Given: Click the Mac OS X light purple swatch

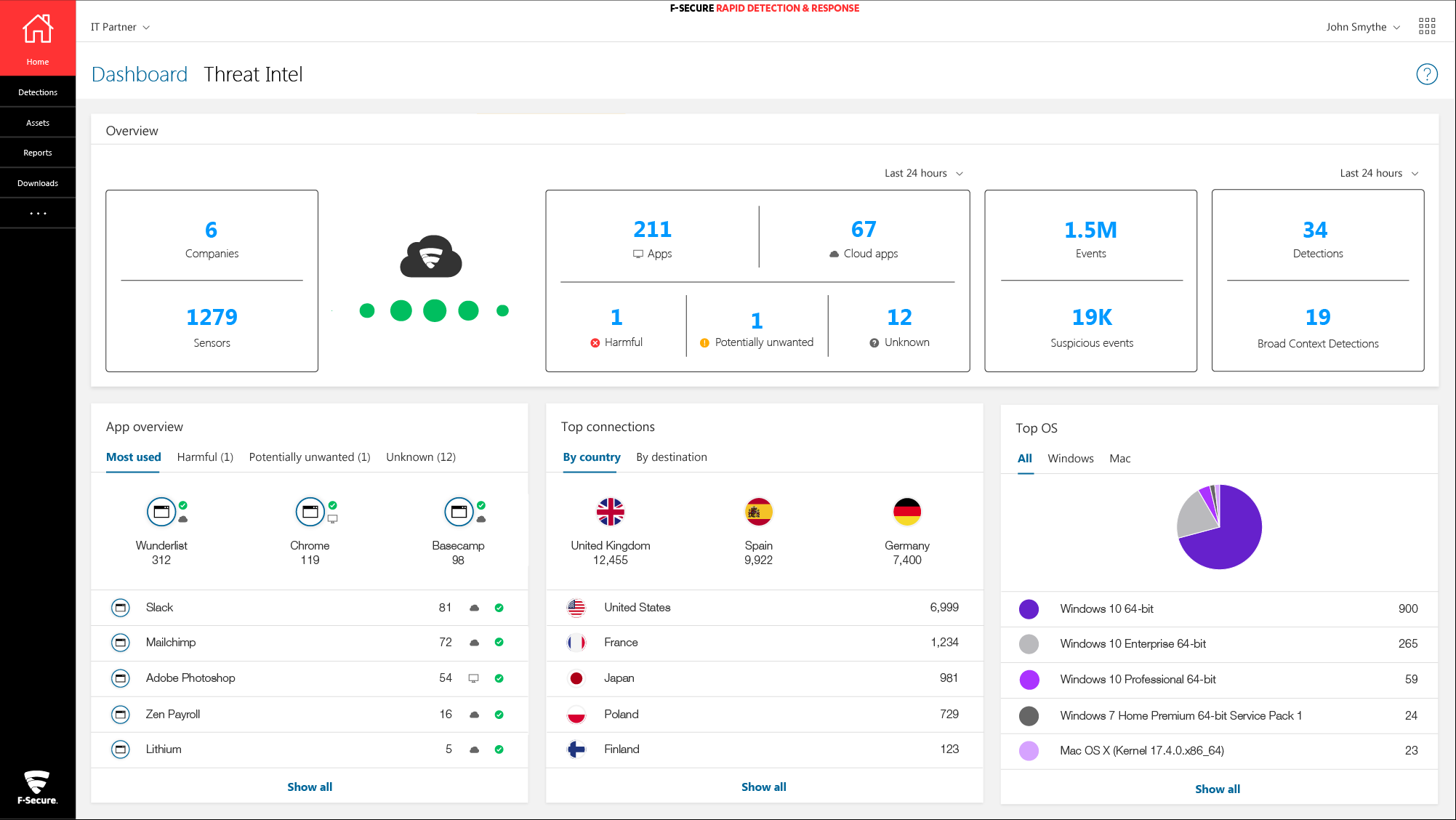Looking at the screenshot, I should click(x=1029, y=751).
